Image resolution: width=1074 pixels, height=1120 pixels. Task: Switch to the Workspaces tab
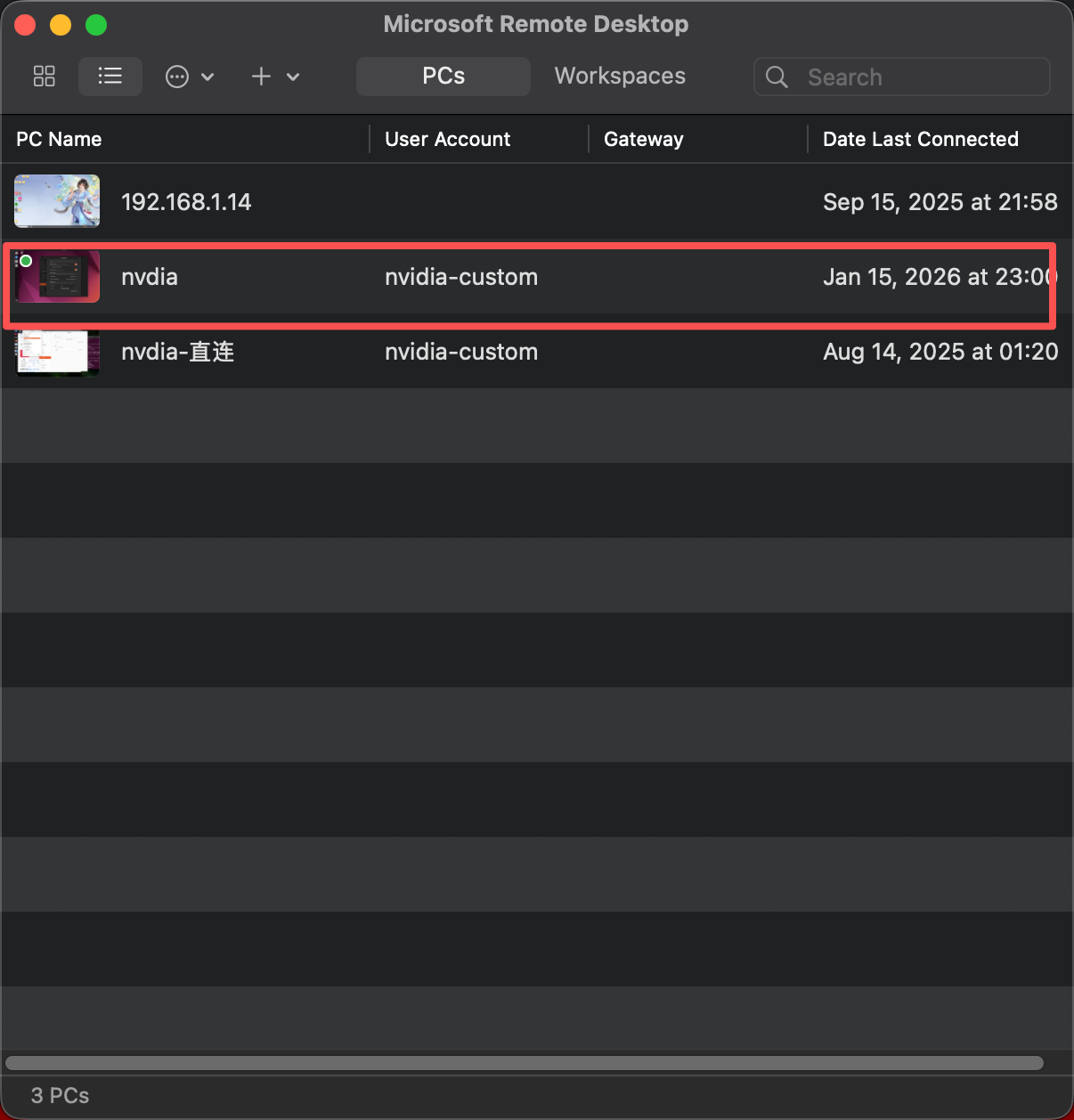tap(620, 77)
